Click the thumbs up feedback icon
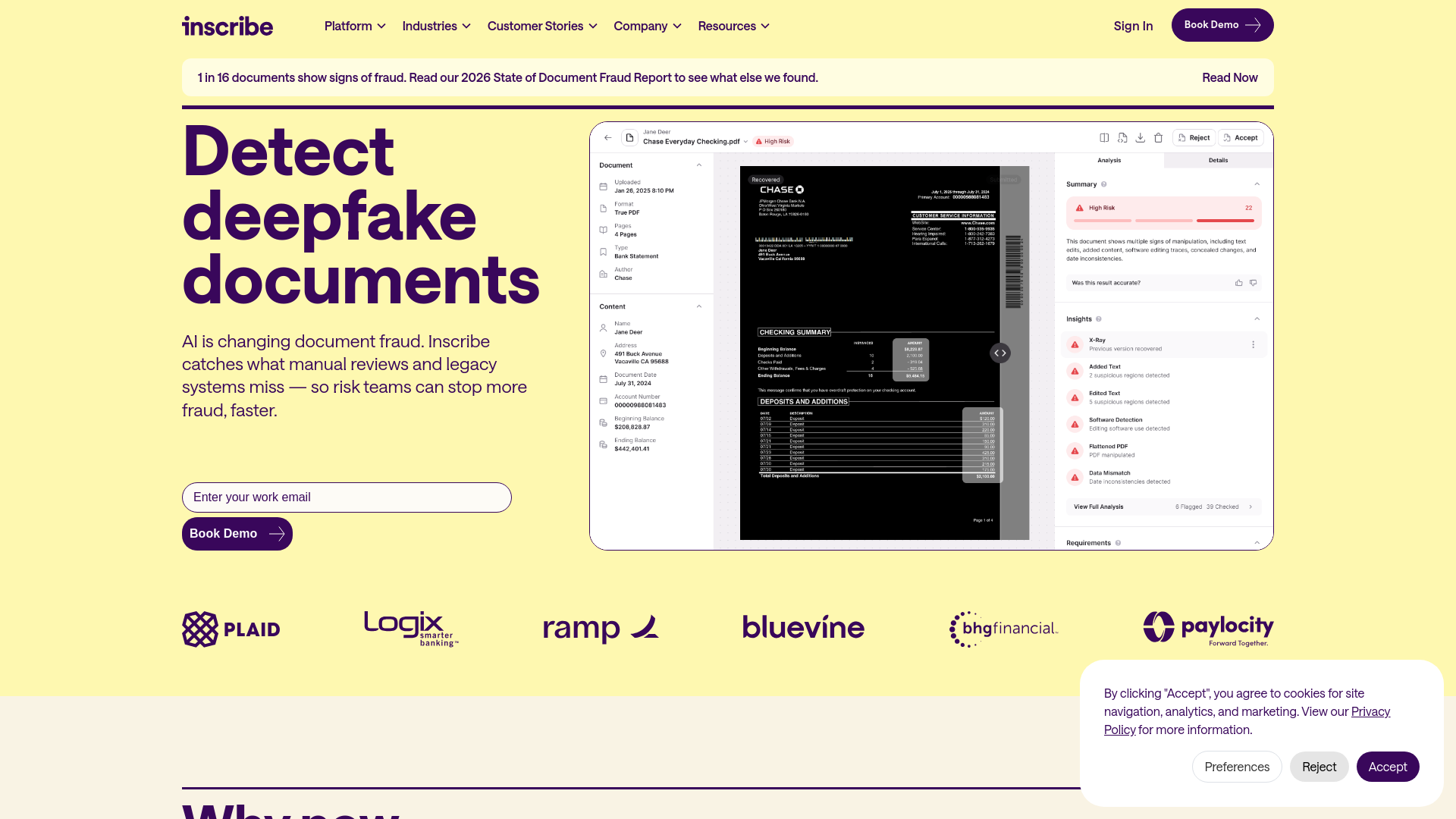This screenshot has height=819, width=1456. point(1239,283)
